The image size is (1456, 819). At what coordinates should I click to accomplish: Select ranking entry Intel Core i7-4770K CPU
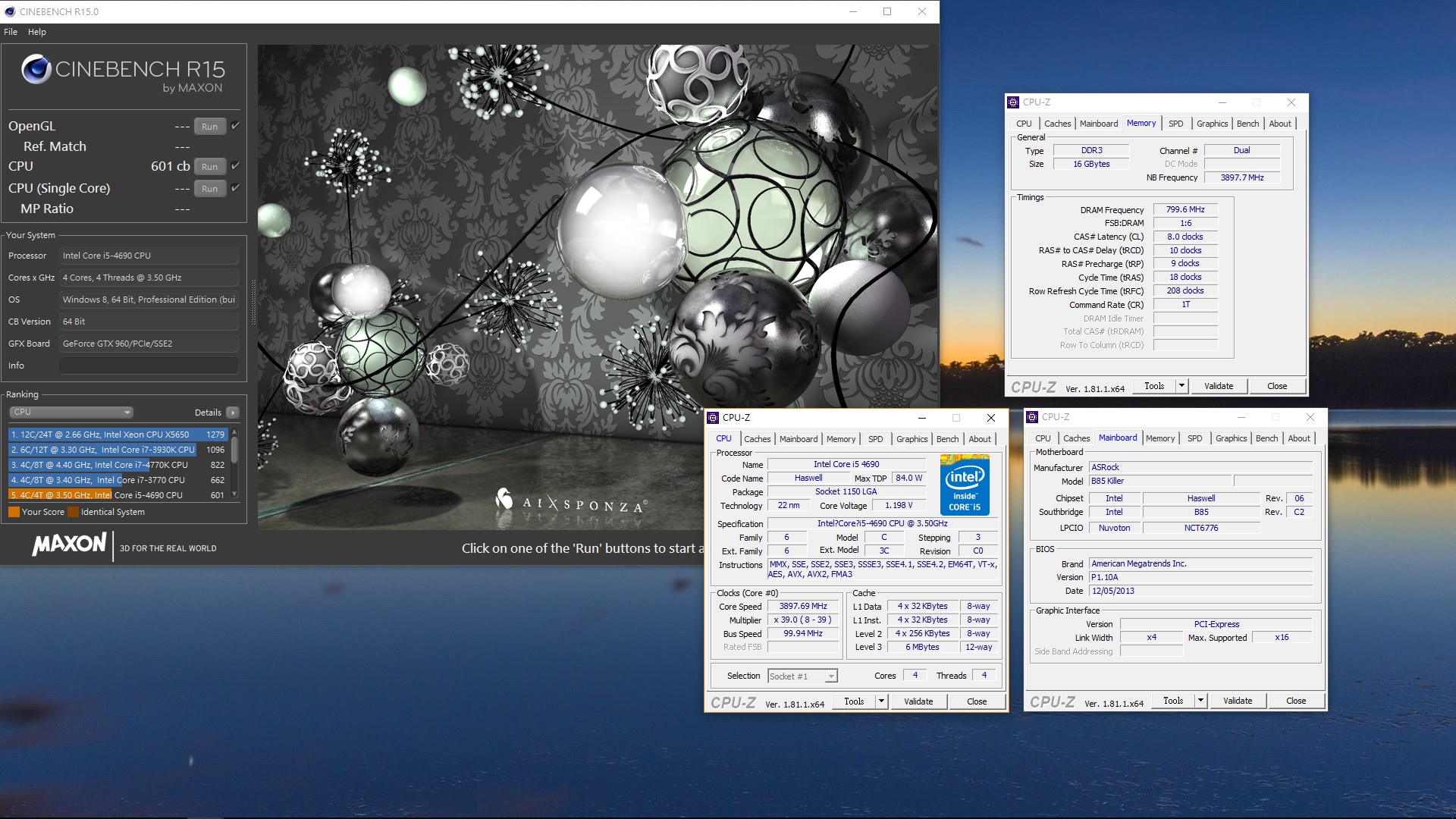(118, 465)
